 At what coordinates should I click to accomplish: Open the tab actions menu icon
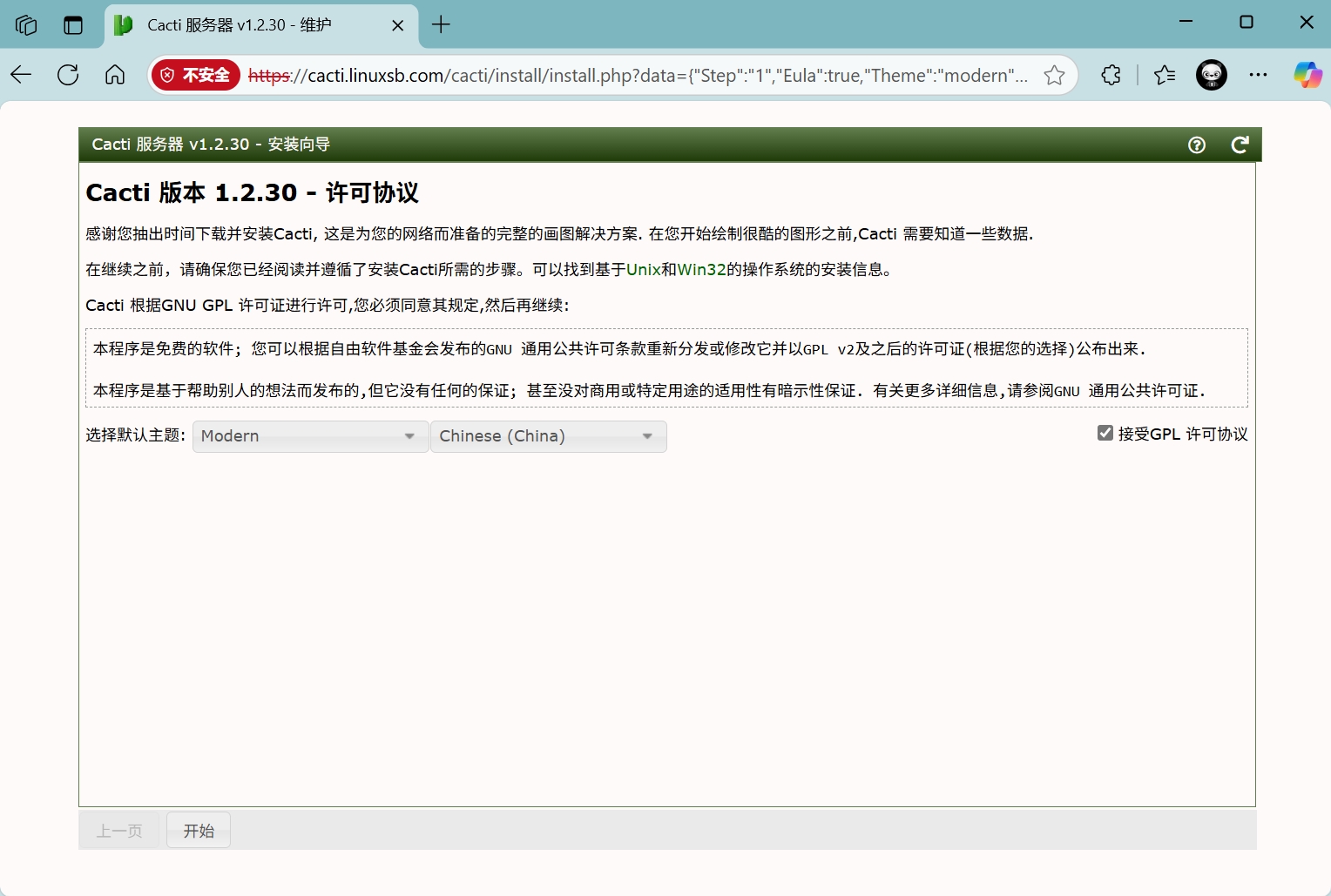(73, 25)
